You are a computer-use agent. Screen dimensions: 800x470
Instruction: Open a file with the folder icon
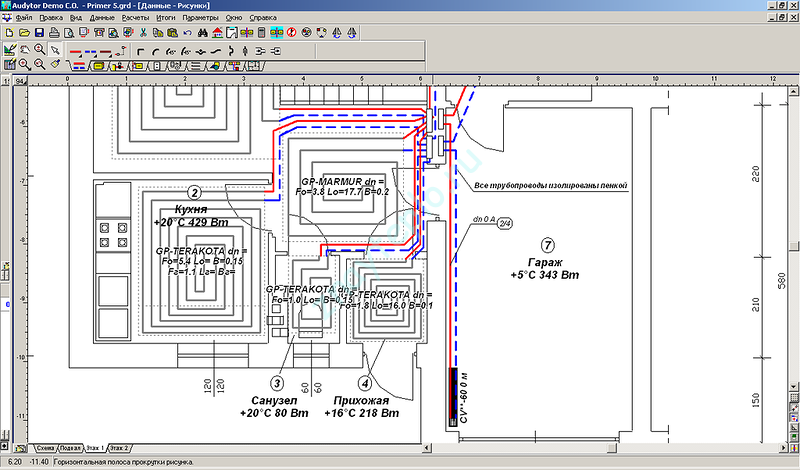[x=23, y=33]
